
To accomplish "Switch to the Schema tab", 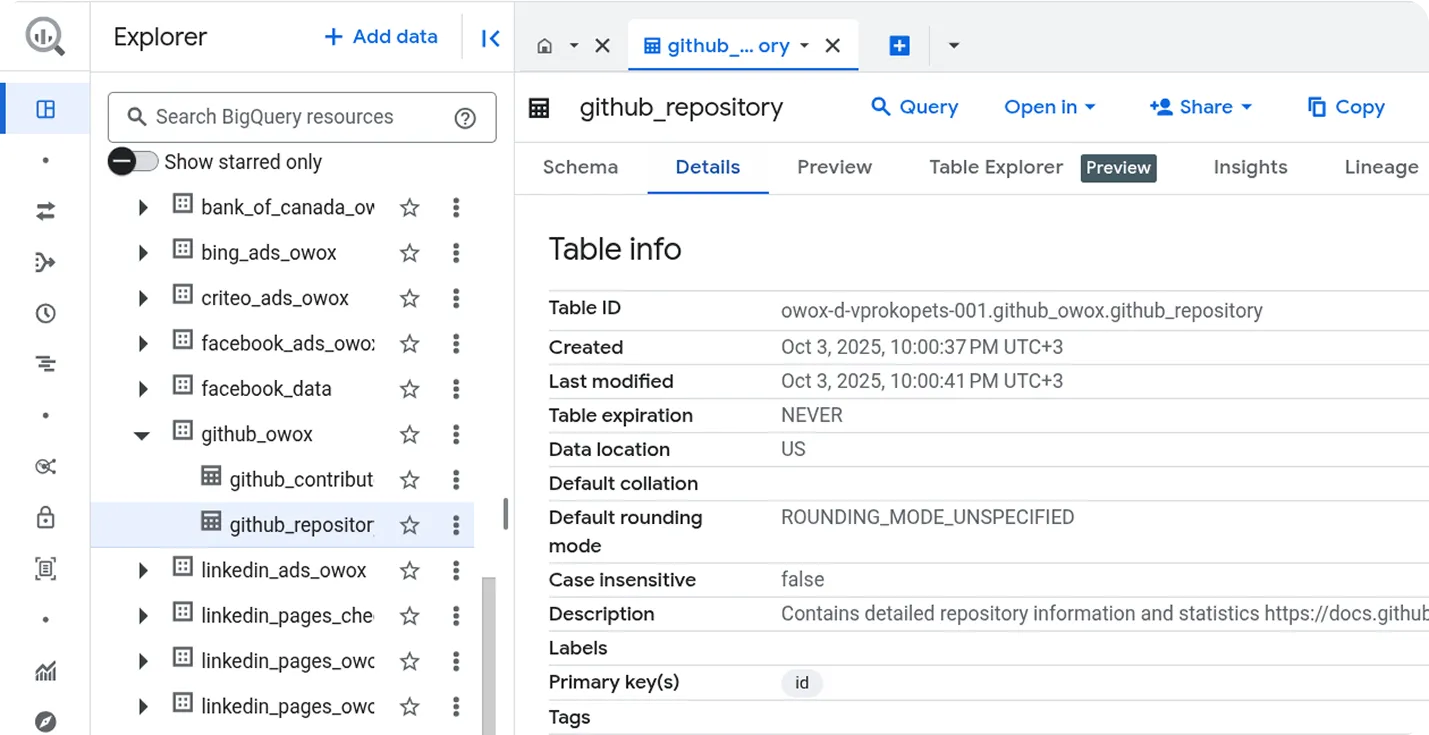I will click(x=580, y=167).
